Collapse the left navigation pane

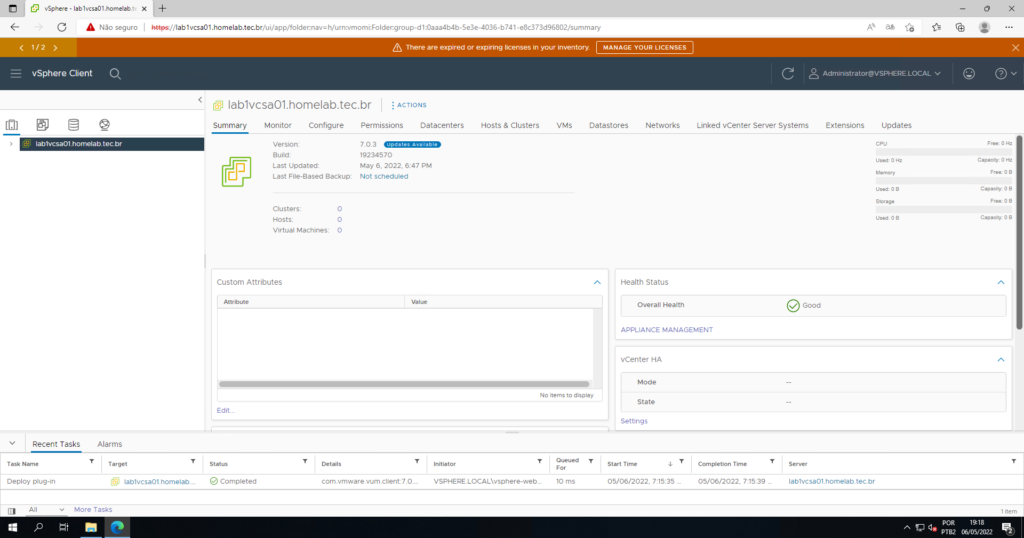[x=200, y=100]
